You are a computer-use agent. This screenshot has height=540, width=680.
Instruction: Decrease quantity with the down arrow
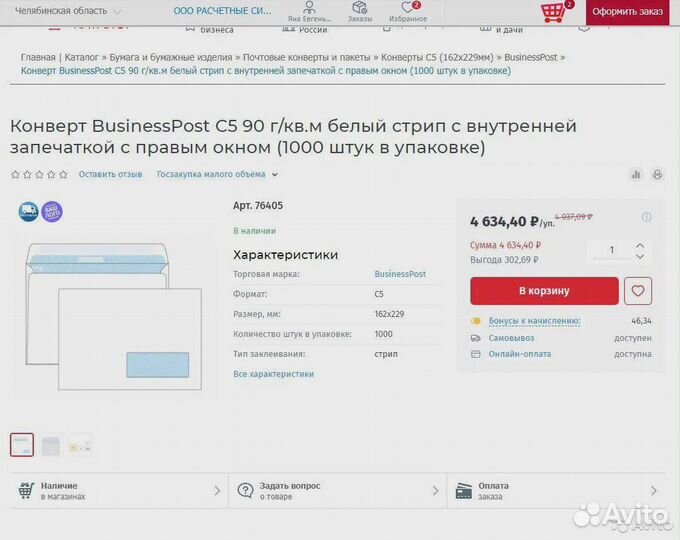640,256
